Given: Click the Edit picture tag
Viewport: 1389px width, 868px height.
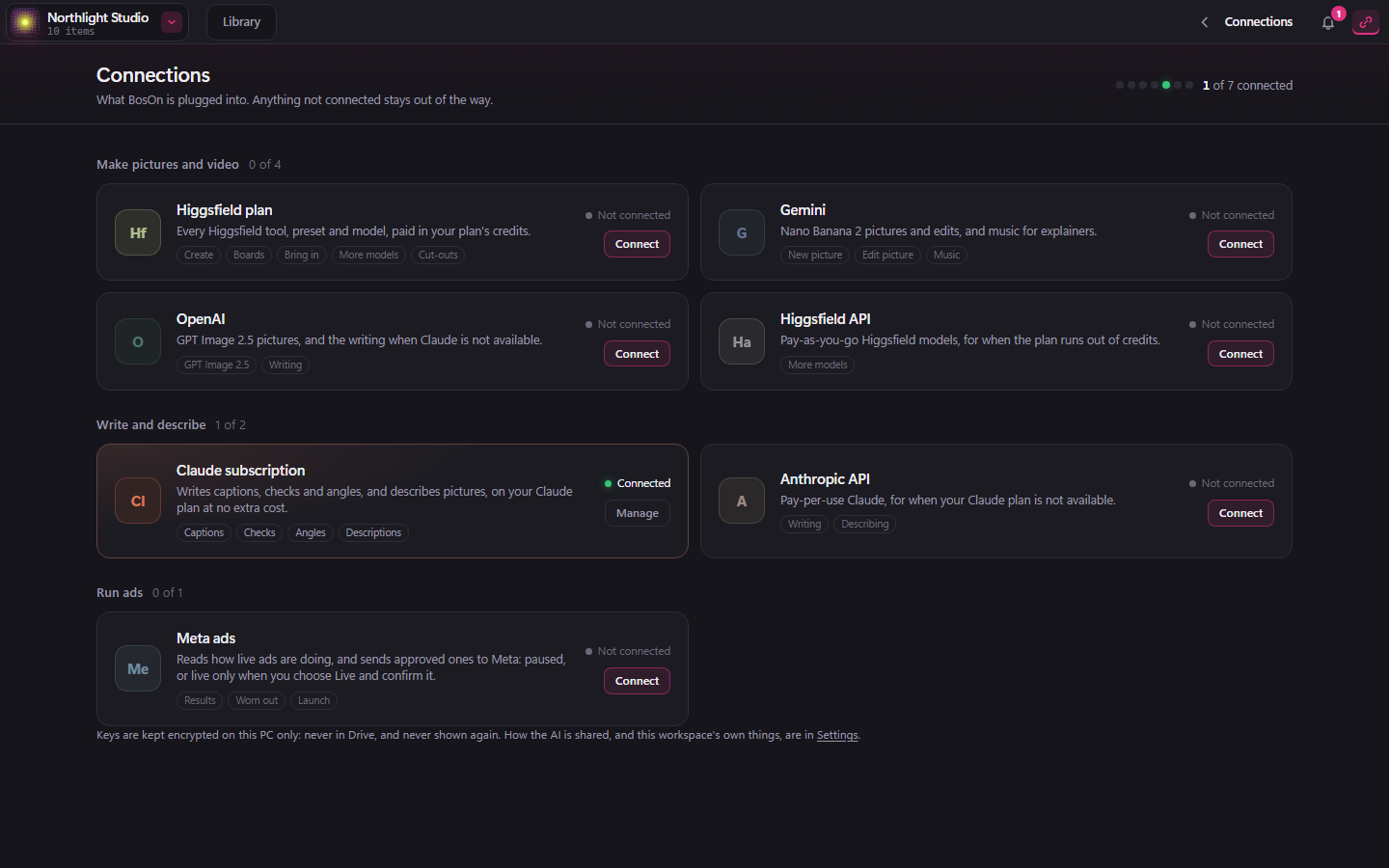Looking at the screenshot, I should (887, 255).
